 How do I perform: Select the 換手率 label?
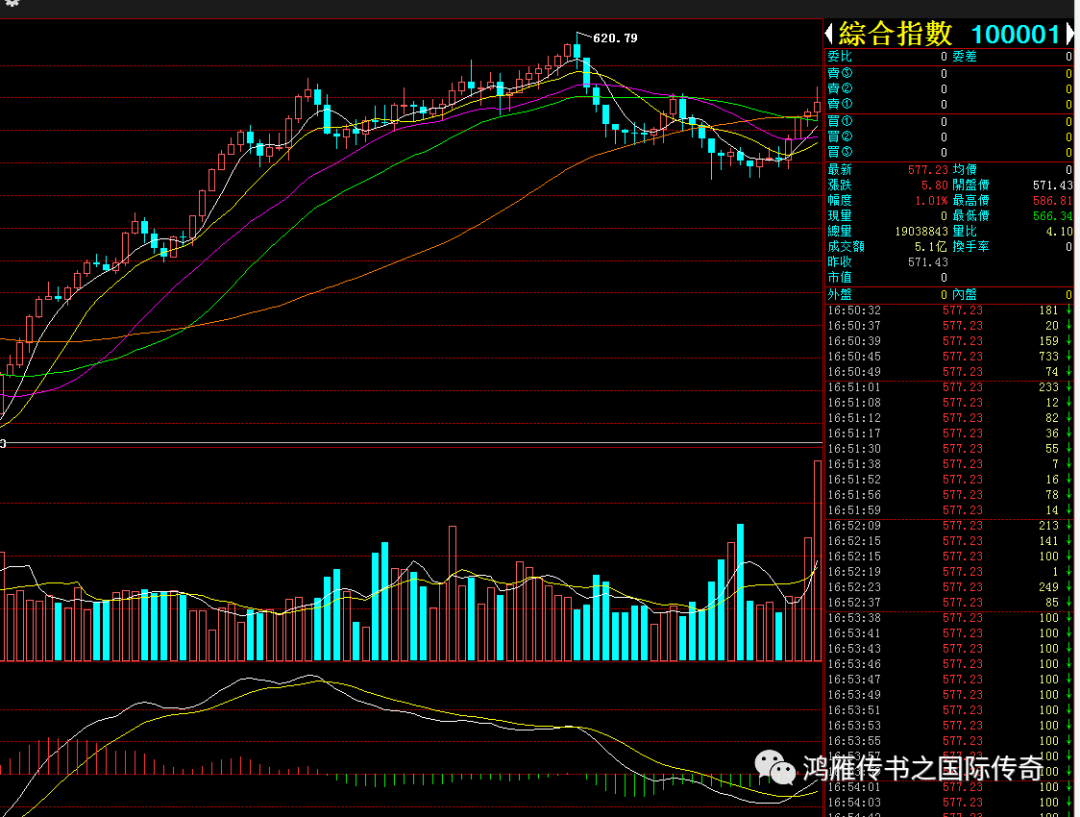click(x=970, y=247)
